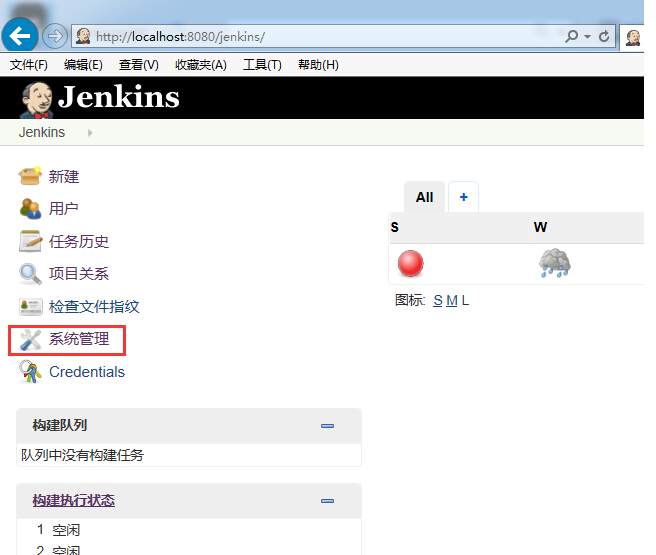The height and width of the screenshot is (555, 656).
Task: Expand the breadcrumb arrow next to Jenkins
Action: (90, 133)
